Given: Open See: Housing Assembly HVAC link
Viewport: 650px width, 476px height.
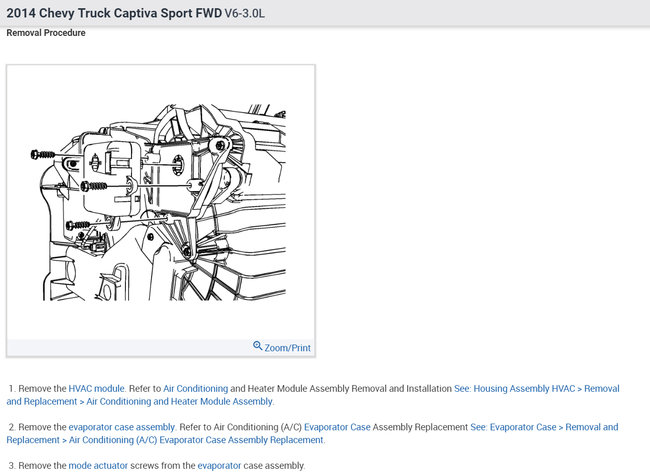Looking at the screenshot, I should click(514, 389).
